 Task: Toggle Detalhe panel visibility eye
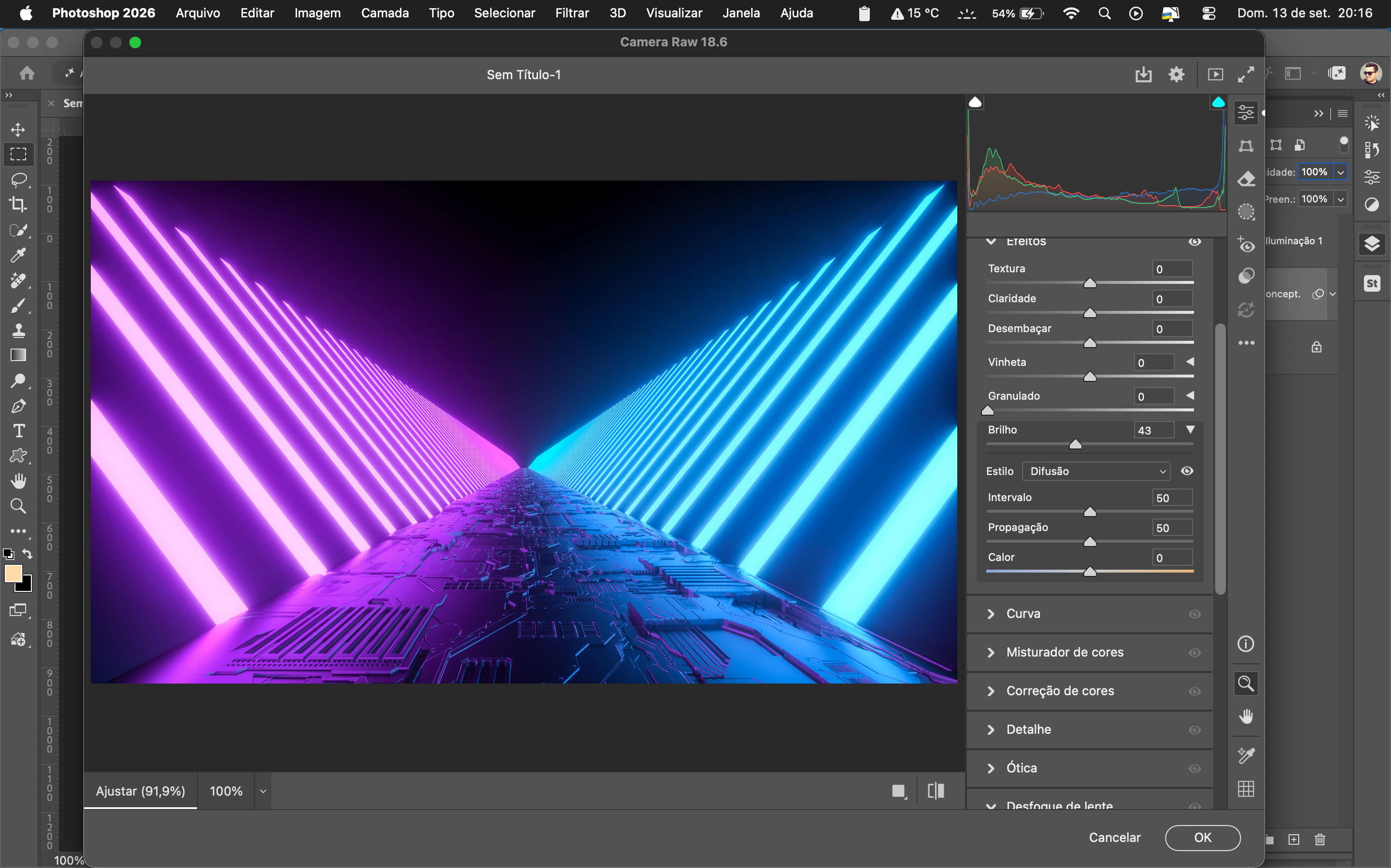(1194, 729)
